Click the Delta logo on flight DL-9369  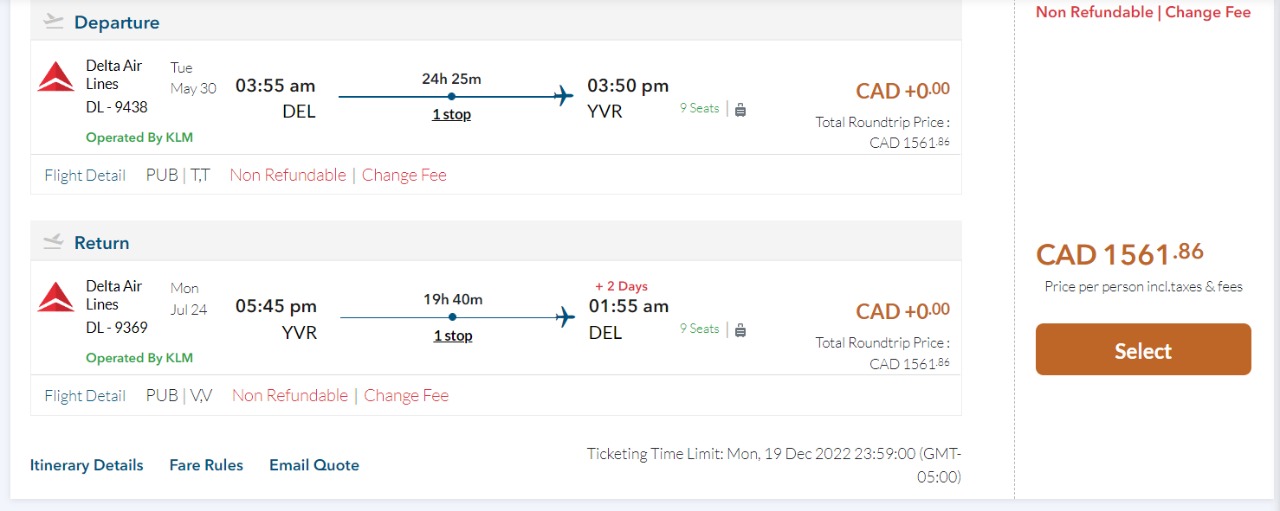(56, 297)
